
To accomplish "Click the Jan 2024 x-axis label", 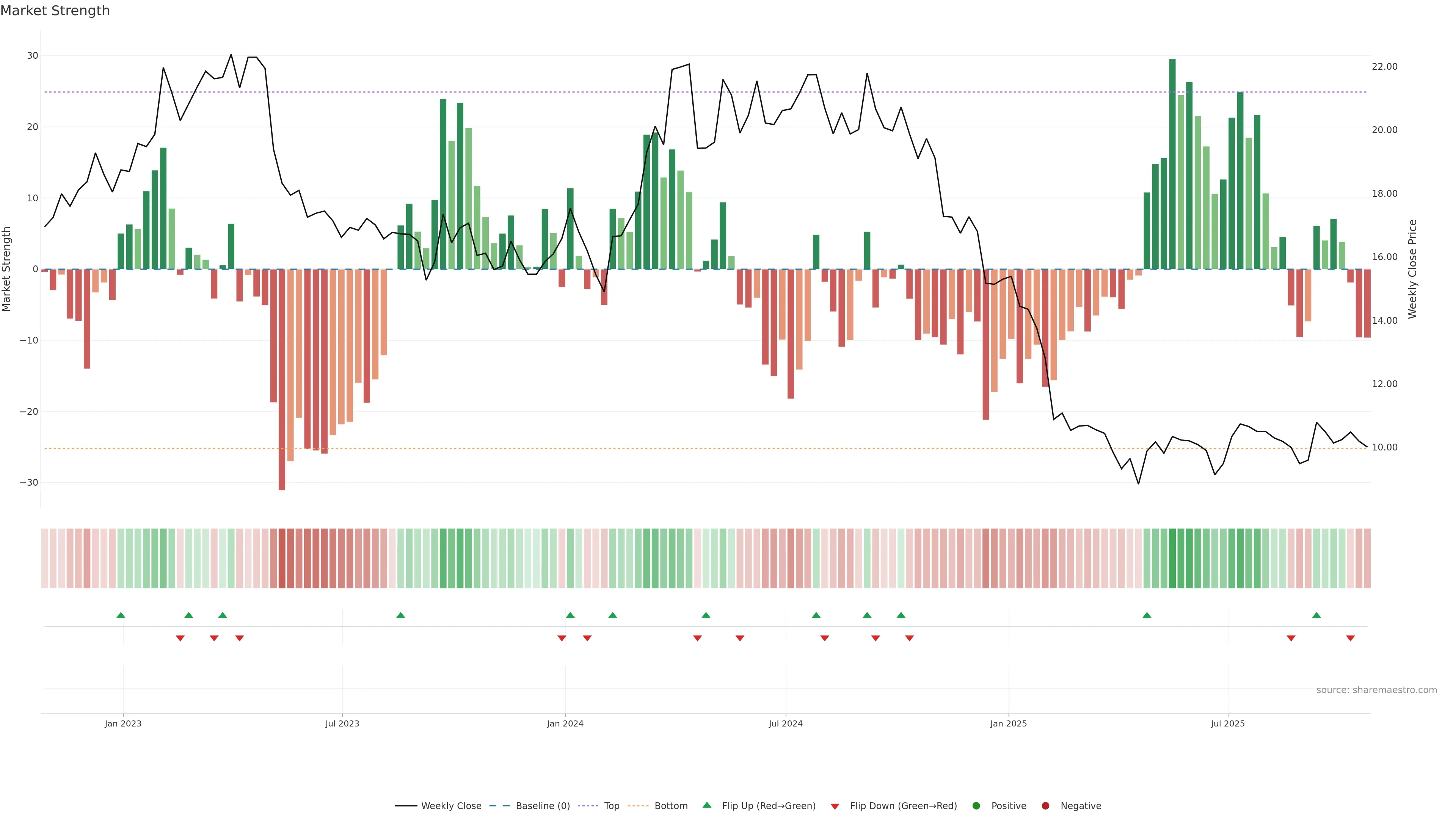I will [x=565, y=723].
